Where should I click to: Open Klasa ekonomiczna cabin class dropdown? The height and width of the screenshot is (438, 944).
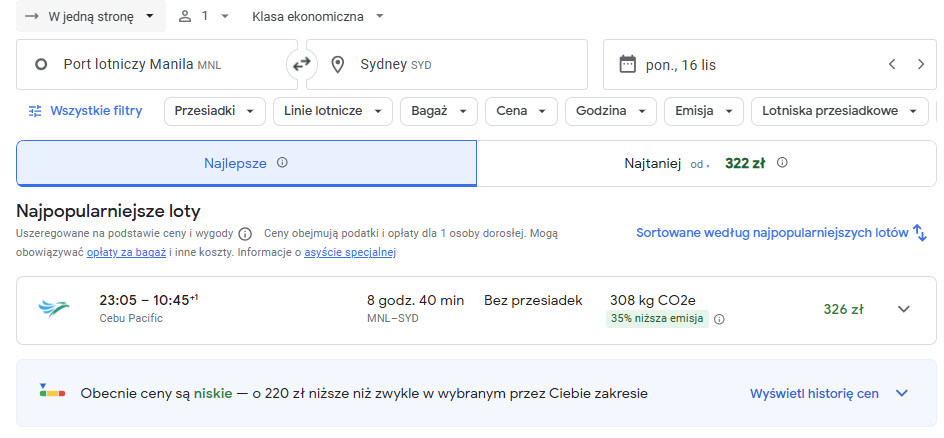point(318,16)
